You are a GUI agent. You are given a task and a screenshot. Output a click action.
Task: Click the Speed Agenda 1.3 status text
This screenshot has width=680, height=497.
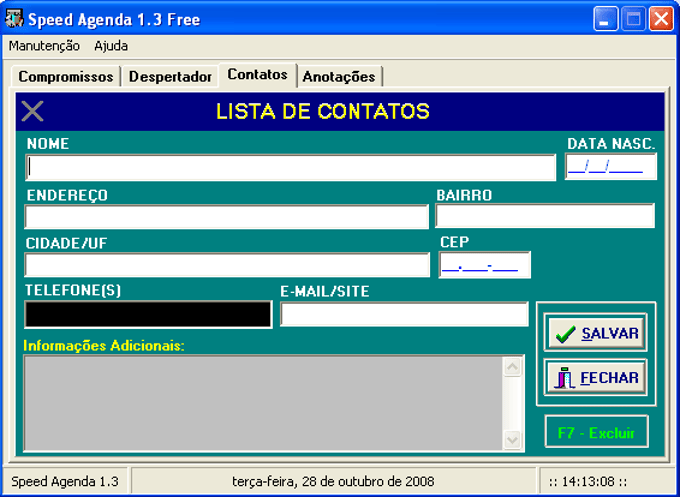65,481
